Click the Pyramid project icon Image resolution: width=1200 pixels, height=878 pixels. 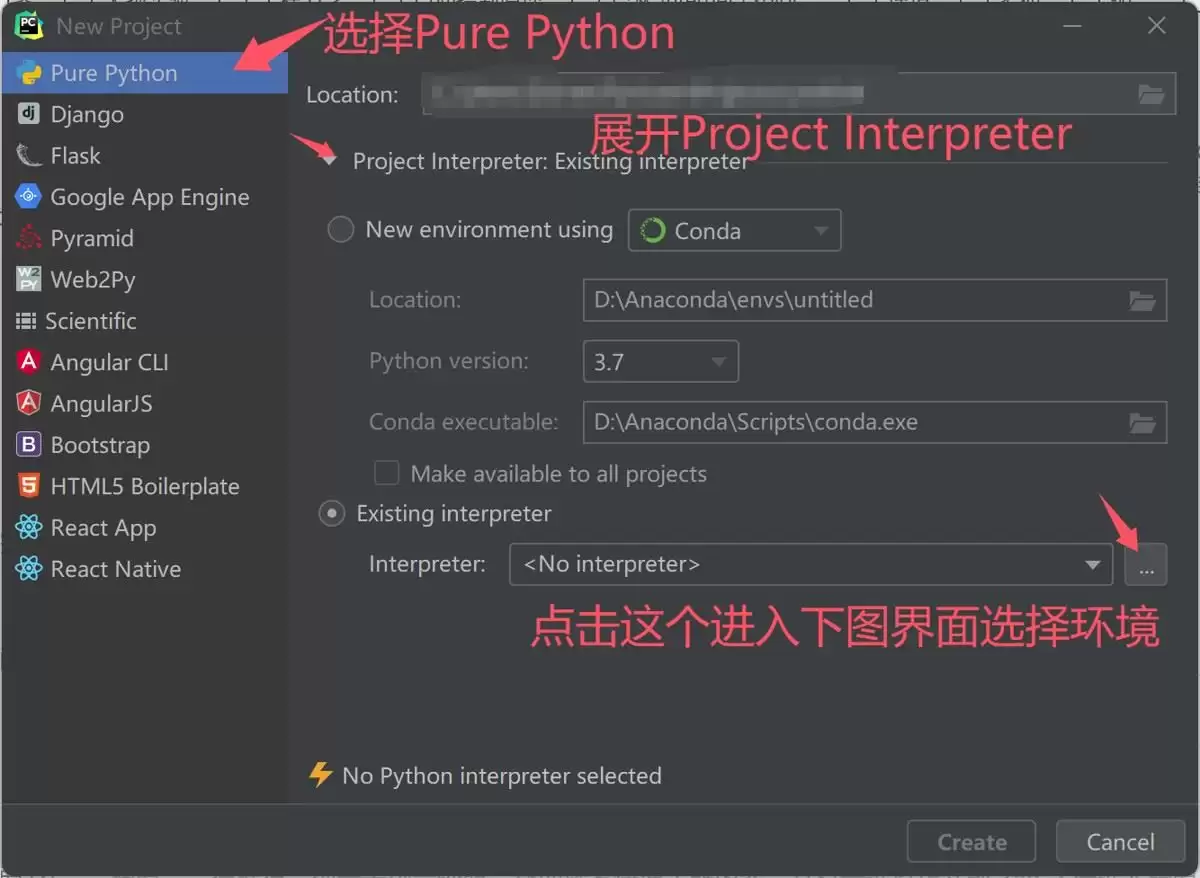pos(29,238)
